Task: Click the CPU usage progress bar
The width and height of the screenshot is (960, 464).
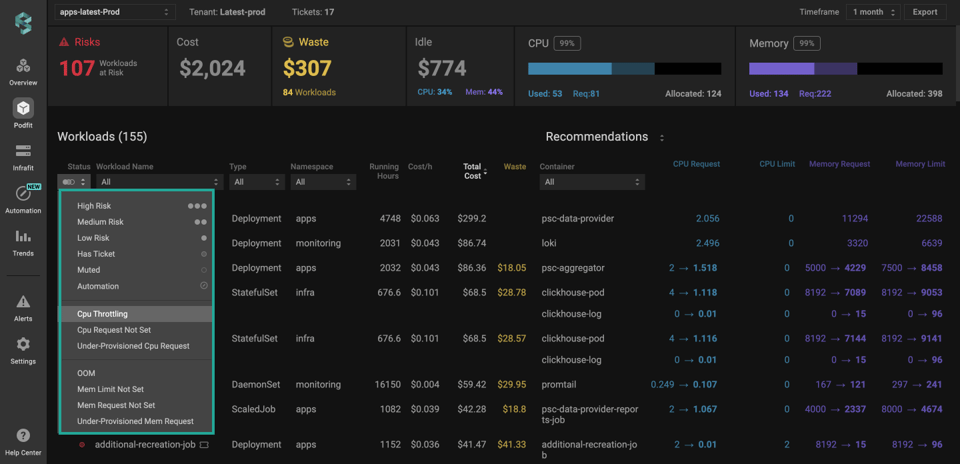Action: [x=624, y=69]
